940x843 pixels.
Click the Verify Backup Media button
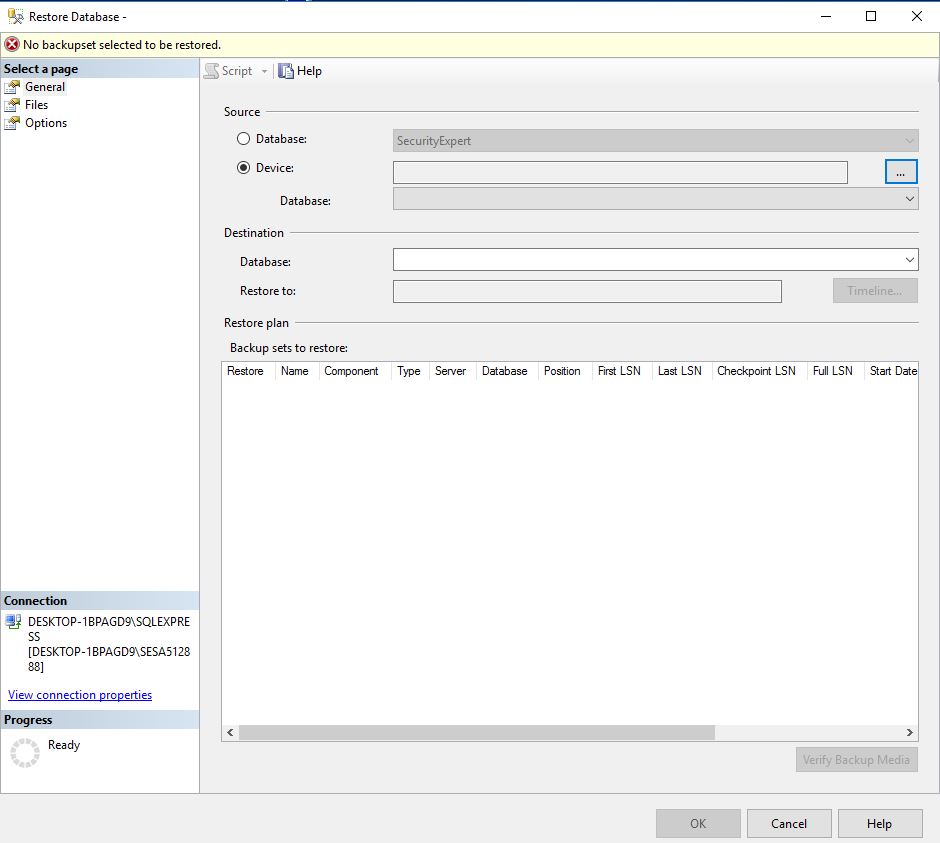point(857,760)
